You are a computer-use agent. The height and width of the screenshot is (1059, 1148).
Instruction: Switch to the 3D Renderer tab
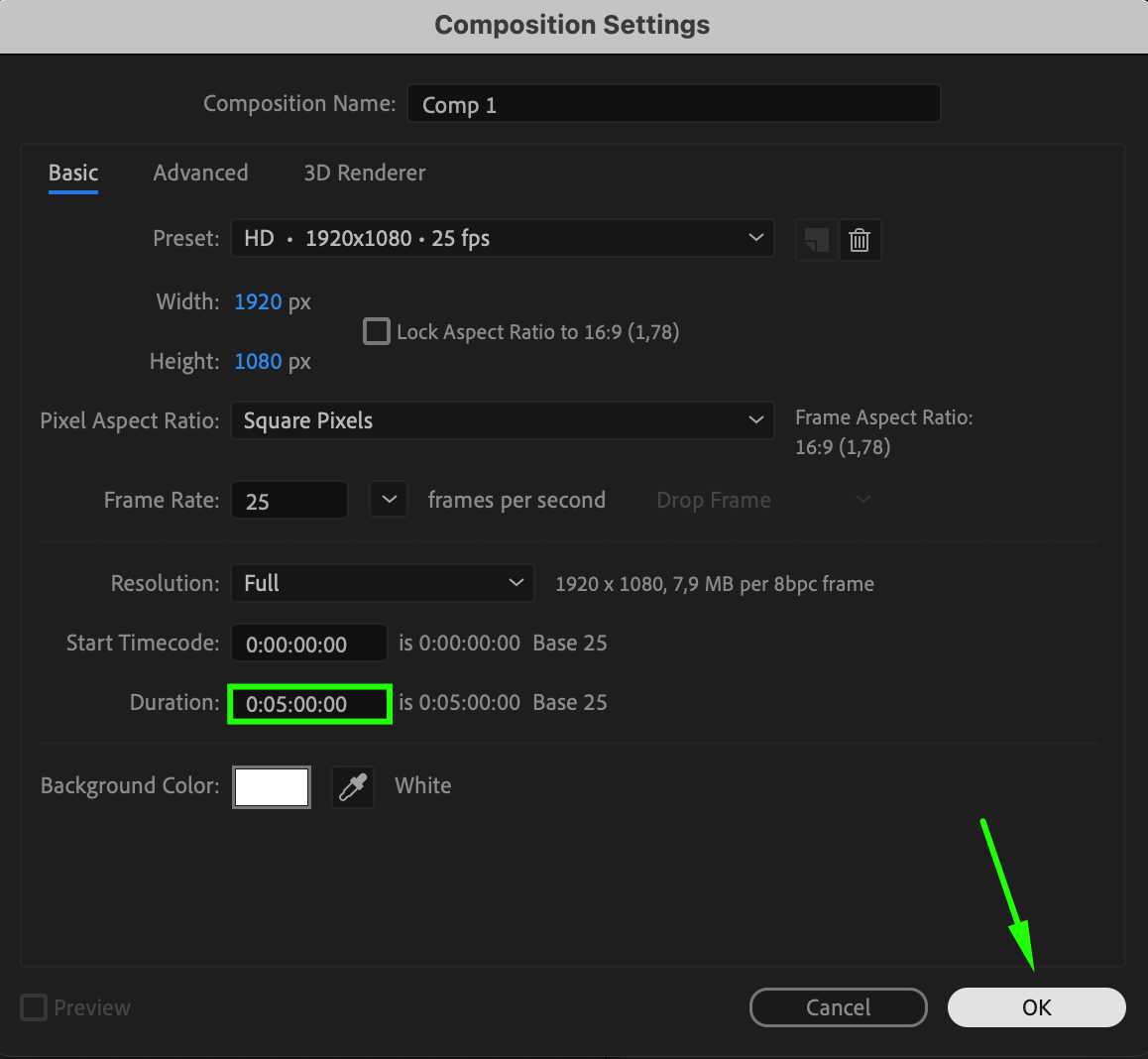point(365,173)
